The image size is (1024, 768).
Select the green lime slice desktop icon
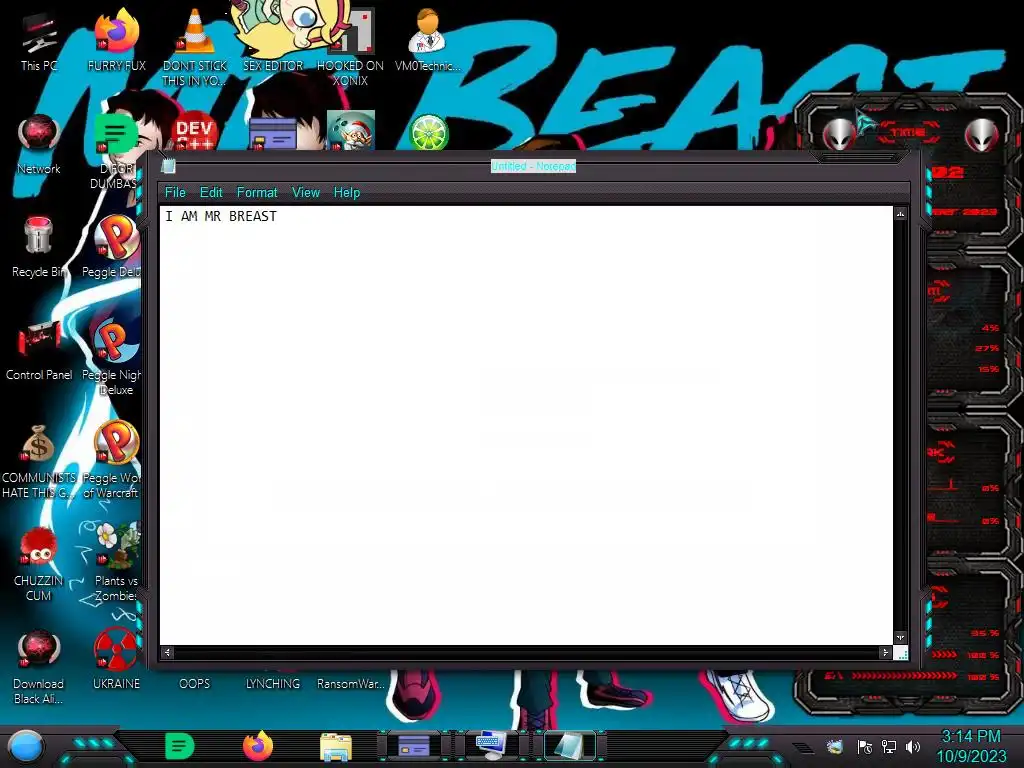[x=428, y=133]
